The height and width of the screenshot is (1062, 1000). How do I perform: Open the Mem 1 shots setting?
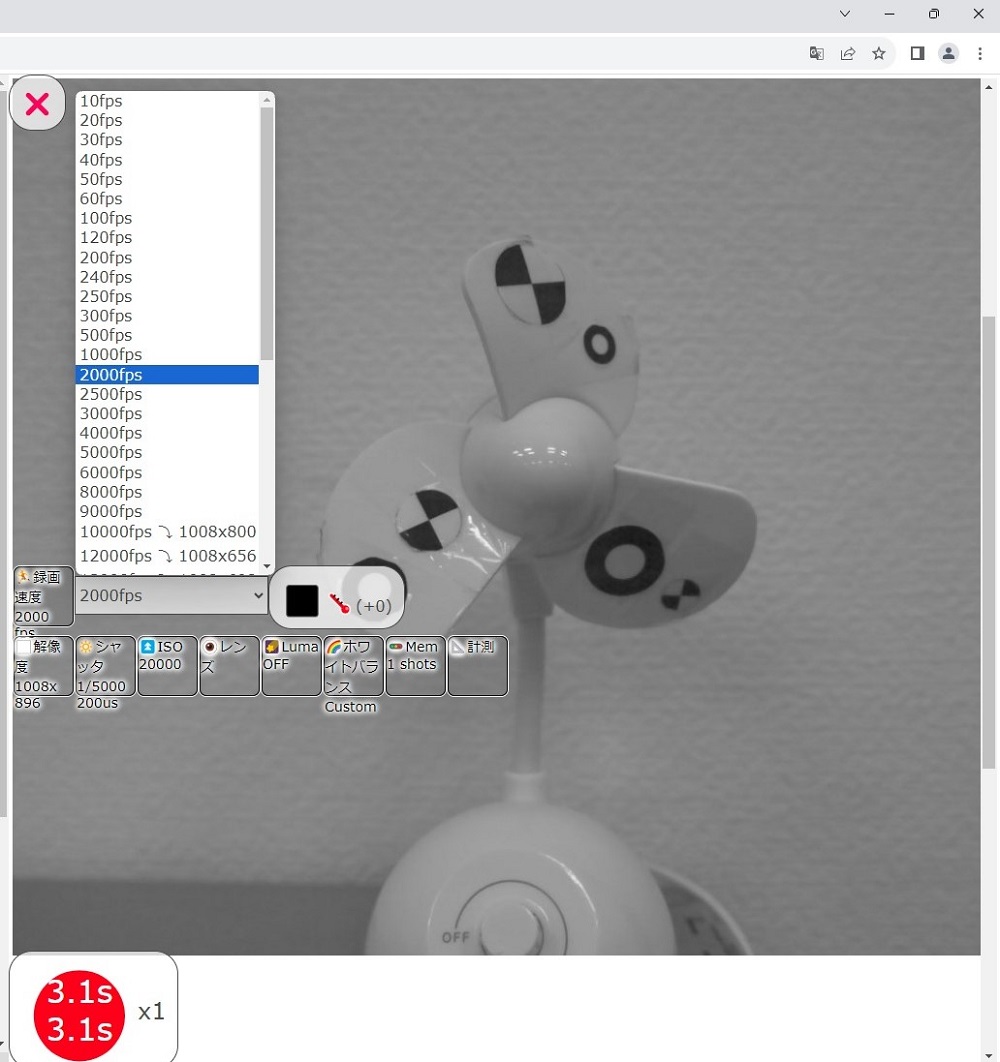[x=415, y=666]
